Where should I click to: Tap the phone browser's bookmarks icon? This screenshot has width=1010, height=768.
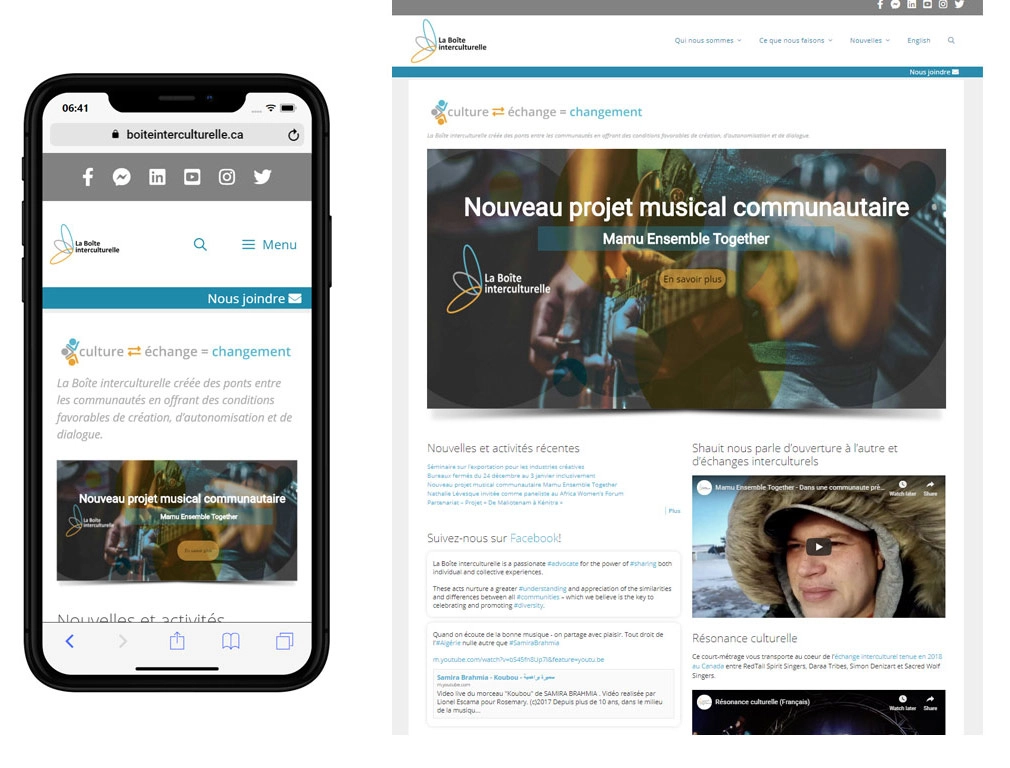pyautogui.click(x=230, y=642)
